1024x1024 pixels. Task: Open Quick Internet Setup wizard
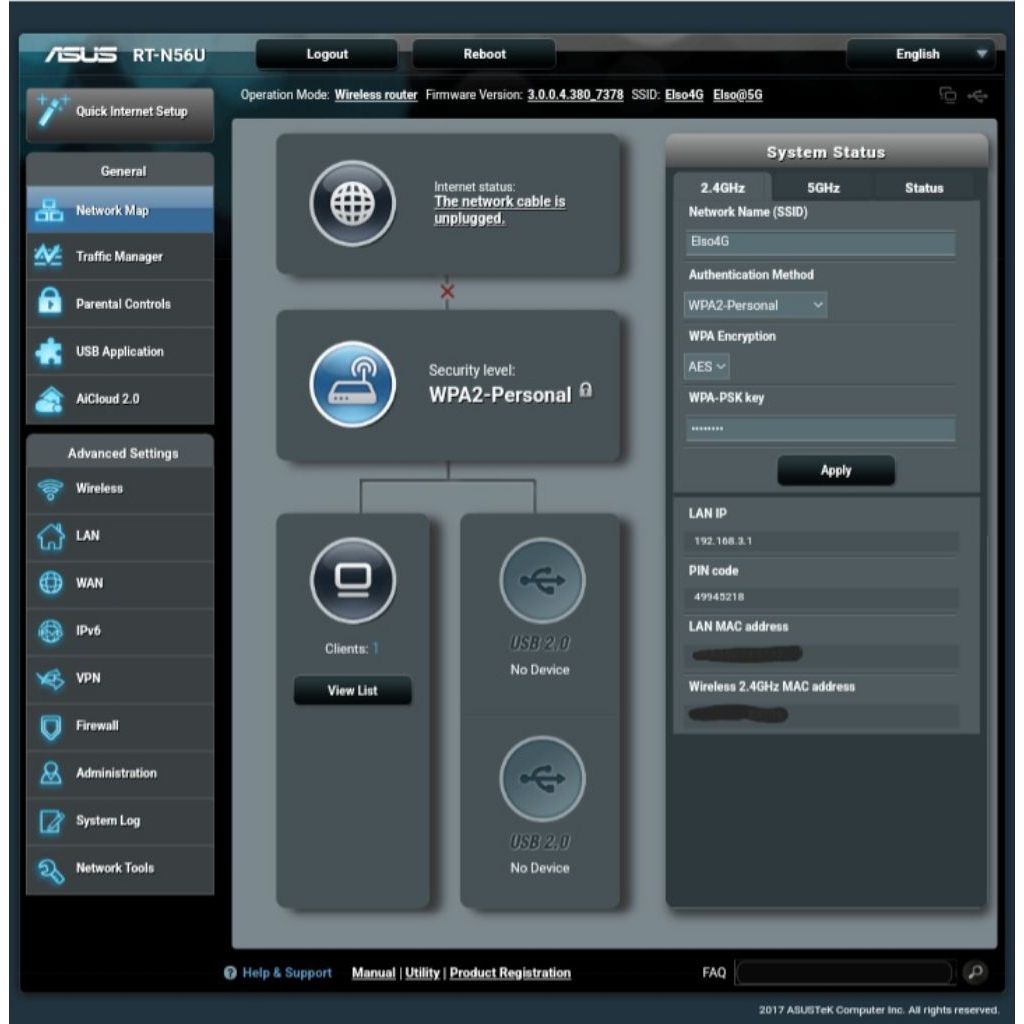coord(120,112)
